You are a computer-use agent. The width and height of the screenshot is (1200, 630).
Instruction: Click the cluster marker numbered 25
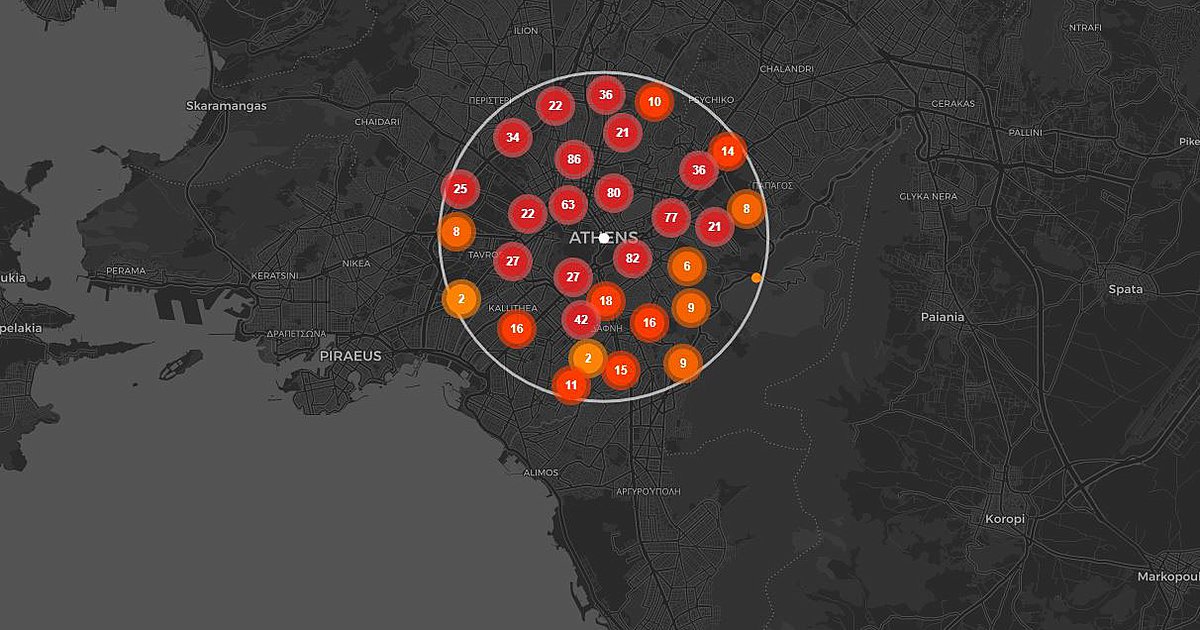pos(460,188)
